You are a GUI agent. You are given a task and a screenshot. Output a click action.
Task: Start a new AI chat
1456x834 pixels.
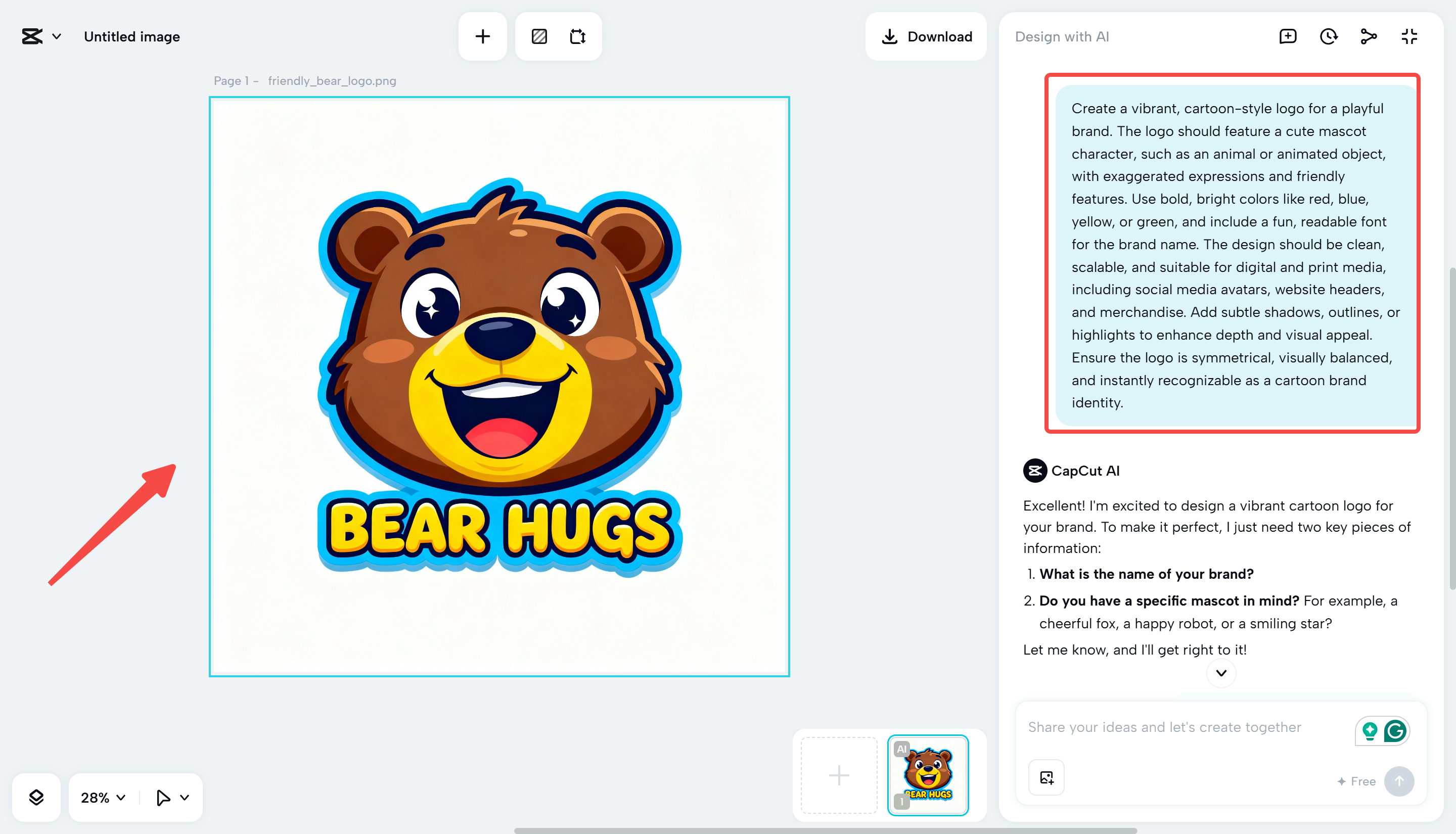1288,37
